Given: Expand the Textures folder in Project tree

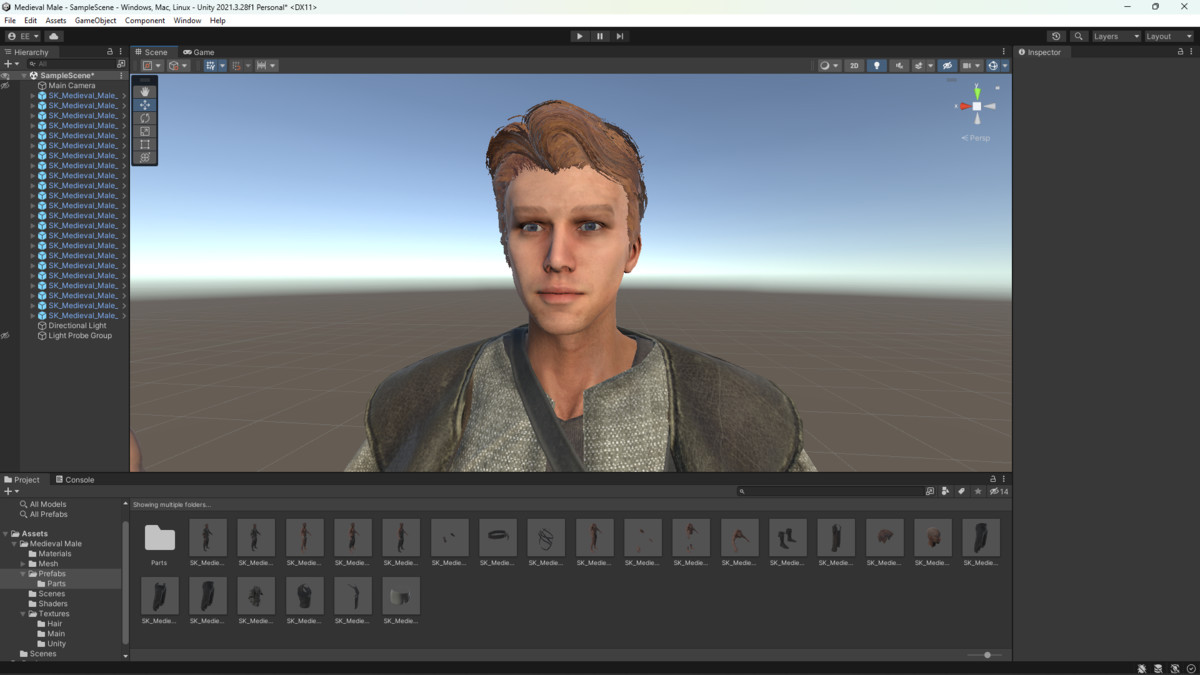Looking at the screenshot, I should click(23, 614).
